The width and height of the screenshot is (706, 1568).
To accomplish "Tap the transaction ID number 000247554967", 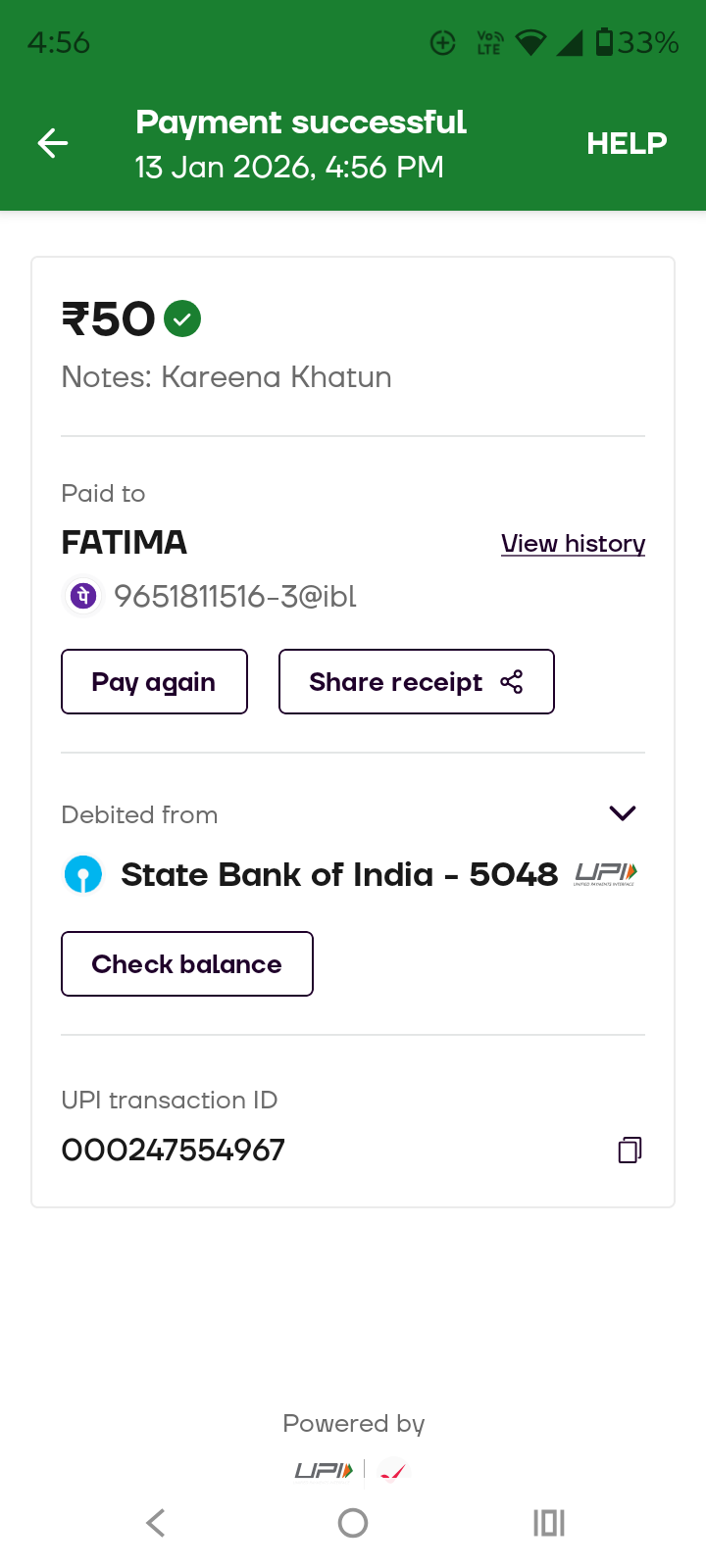I will point(174,1150).
